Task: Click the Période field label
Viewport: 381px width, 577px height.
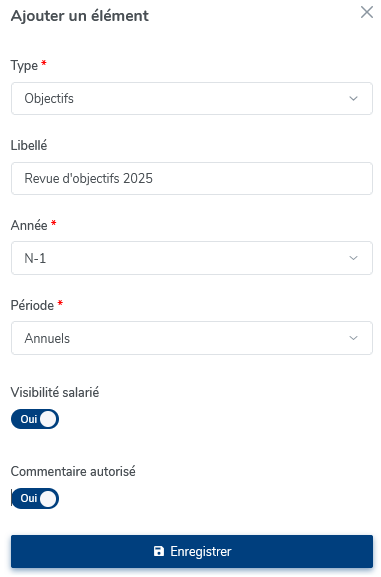Action: click(x=32, y=305)
